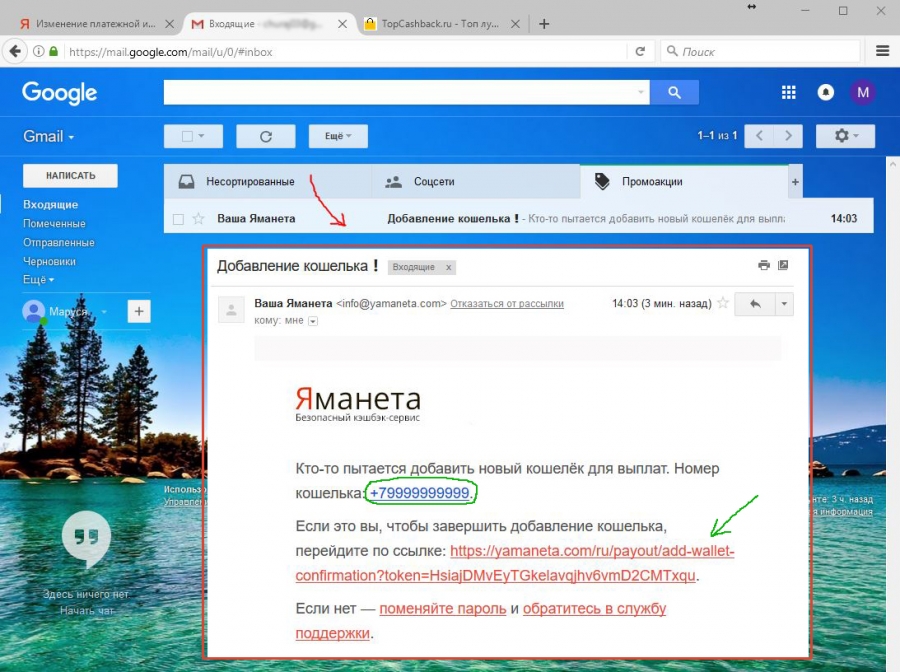Close the Яндекс browser tab
The height and width of the screenshot is (672, 900).
tap(169, 24)
